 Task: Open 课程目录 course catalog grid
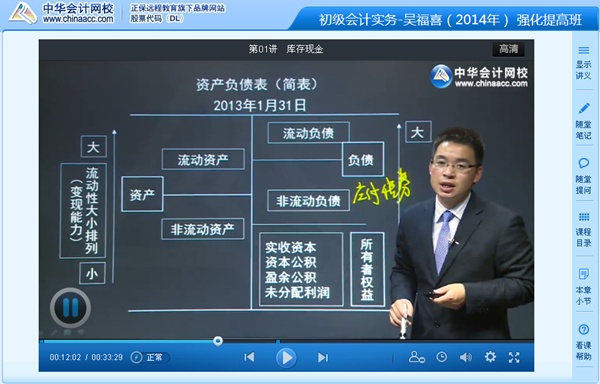coord(584,229)
